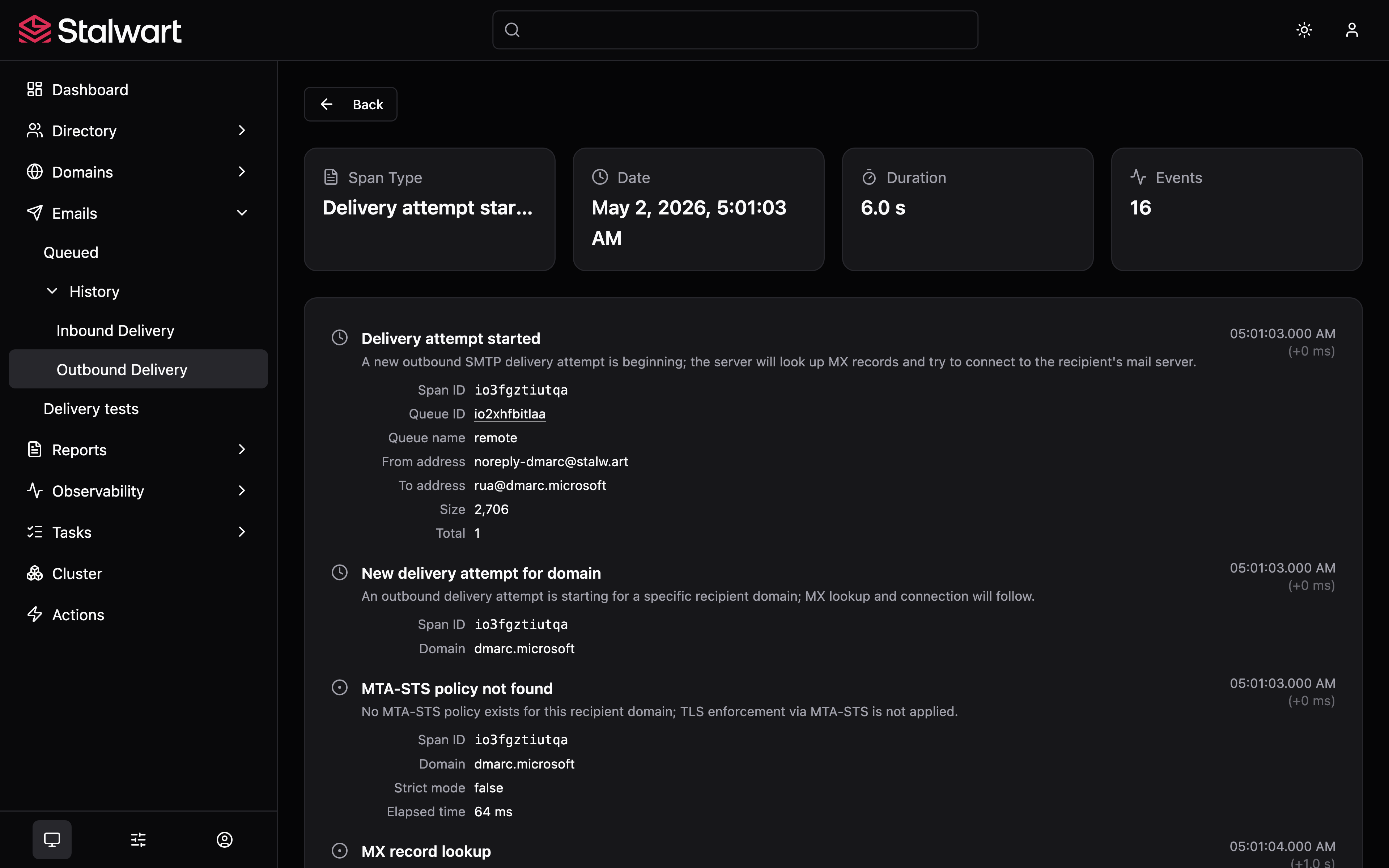Click the Duration value 6.0 s

tap(883, 208)
